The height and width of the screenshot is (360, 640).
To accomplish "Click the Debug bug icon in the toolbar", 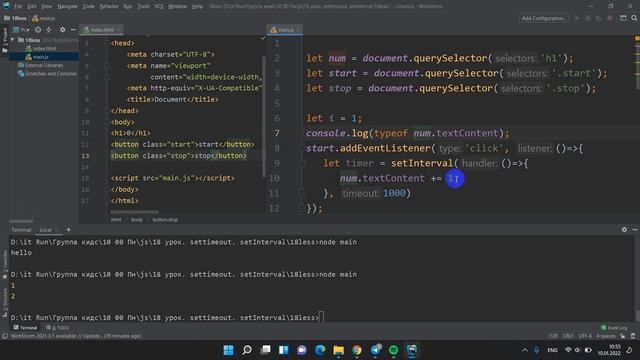I will tap(588, 18).
